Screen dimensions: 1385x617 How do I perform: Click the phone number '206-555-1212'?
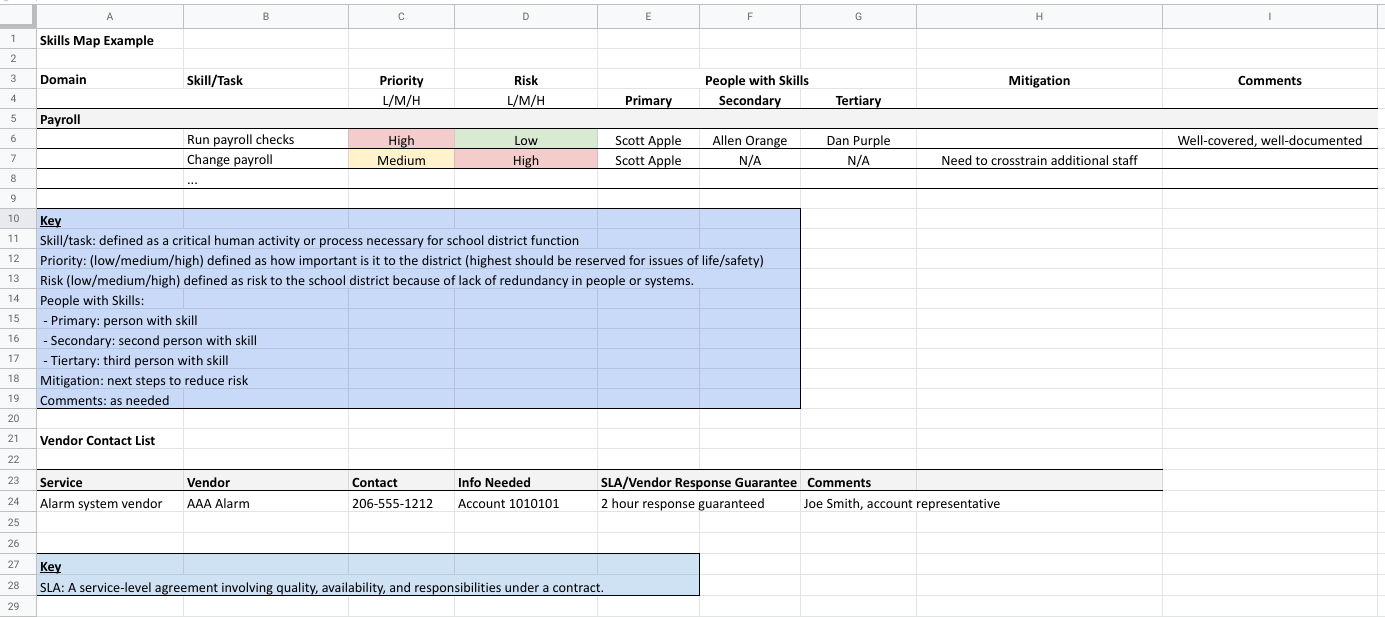click(392, 503)
